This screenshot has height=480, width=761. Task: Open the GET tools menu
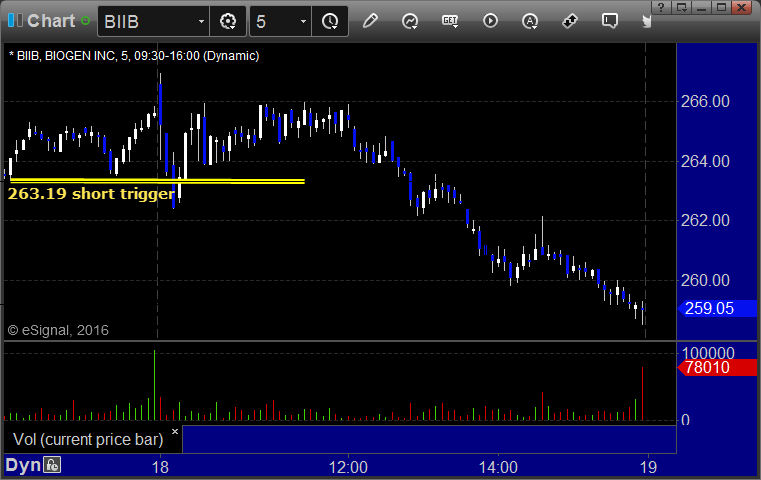tap(450, 21)
